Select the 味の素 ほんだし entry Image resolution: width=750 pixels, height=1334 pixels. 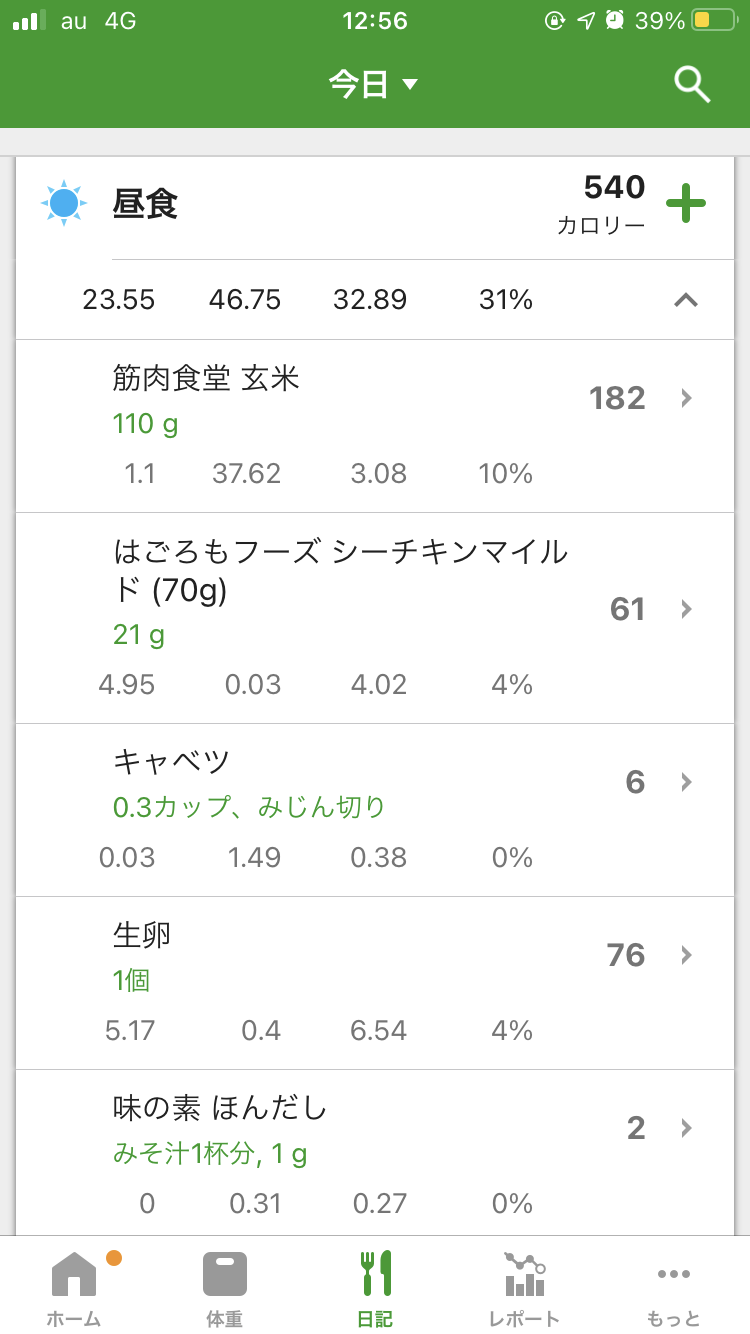(220, 1108)
